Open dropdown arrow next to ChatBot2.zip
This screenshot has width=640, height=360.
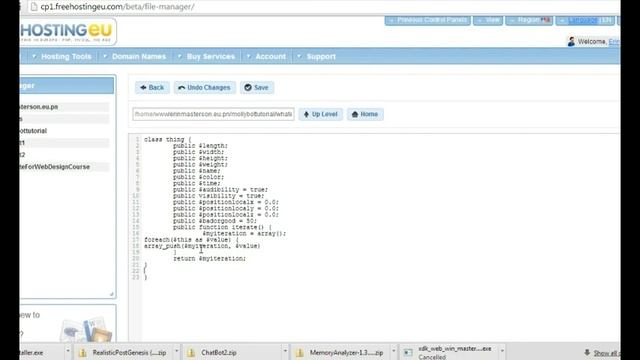[285, 351]
